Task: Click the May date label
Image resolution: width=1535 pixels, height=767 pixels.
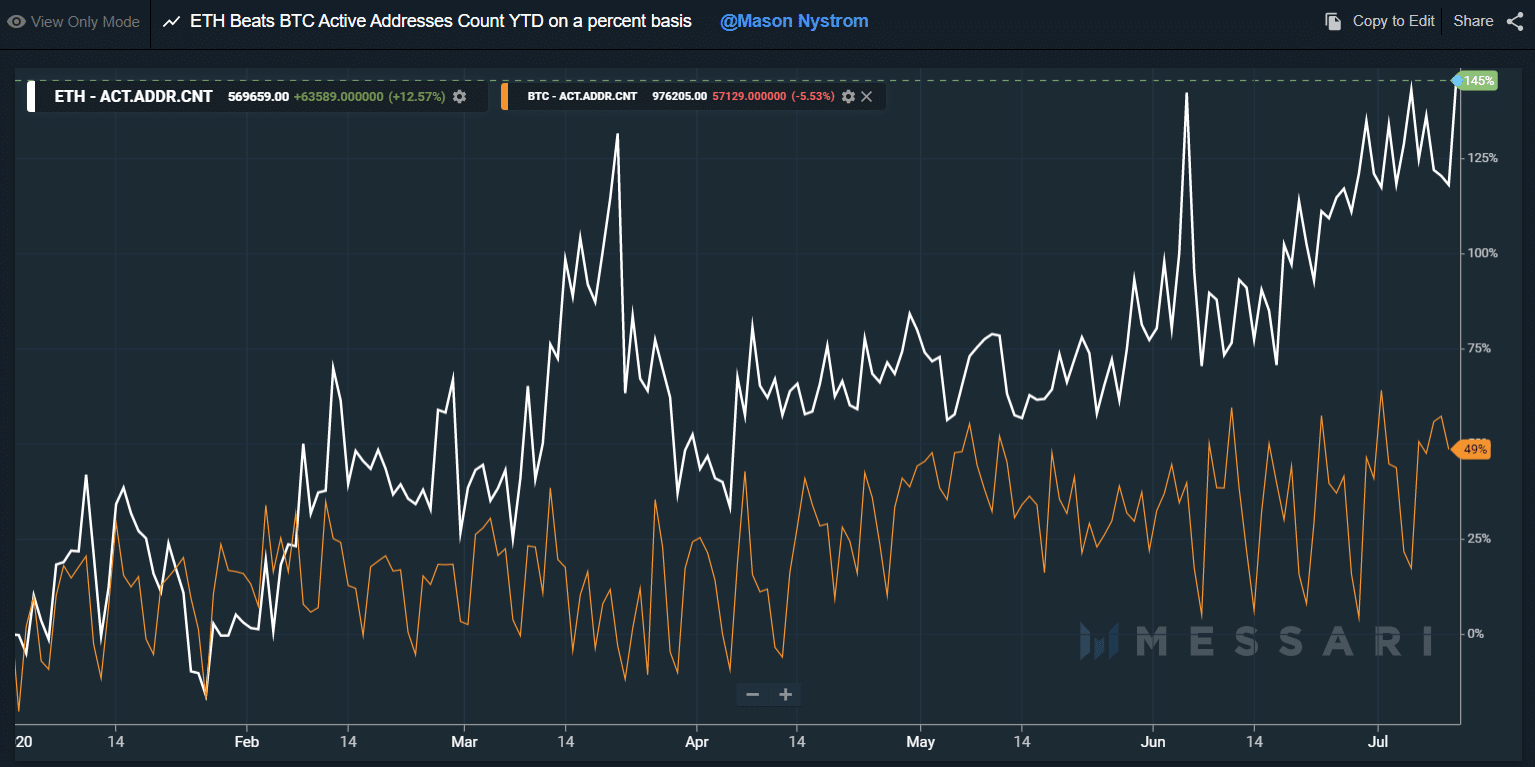Action: [x=920, y=742]
